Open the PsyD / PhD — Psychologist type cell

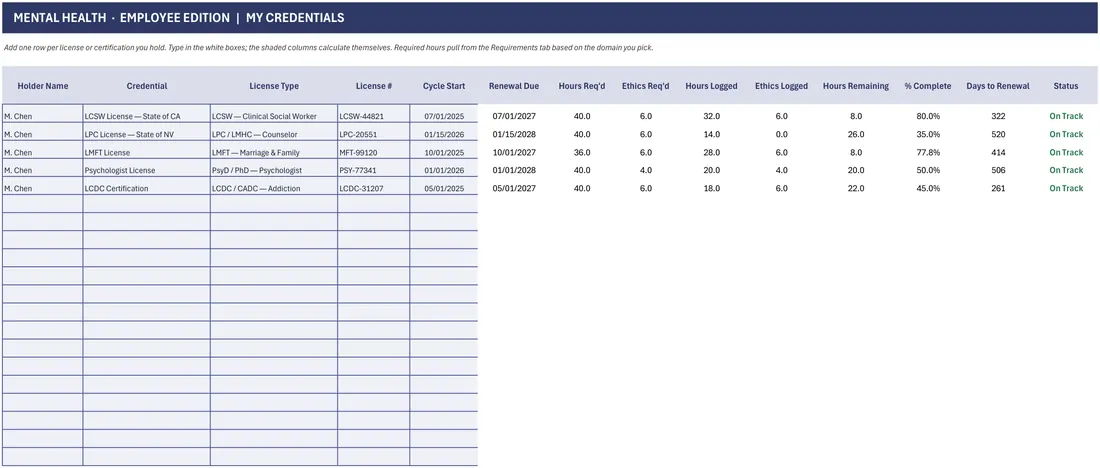pyautogui.click(x=274, y=170)
